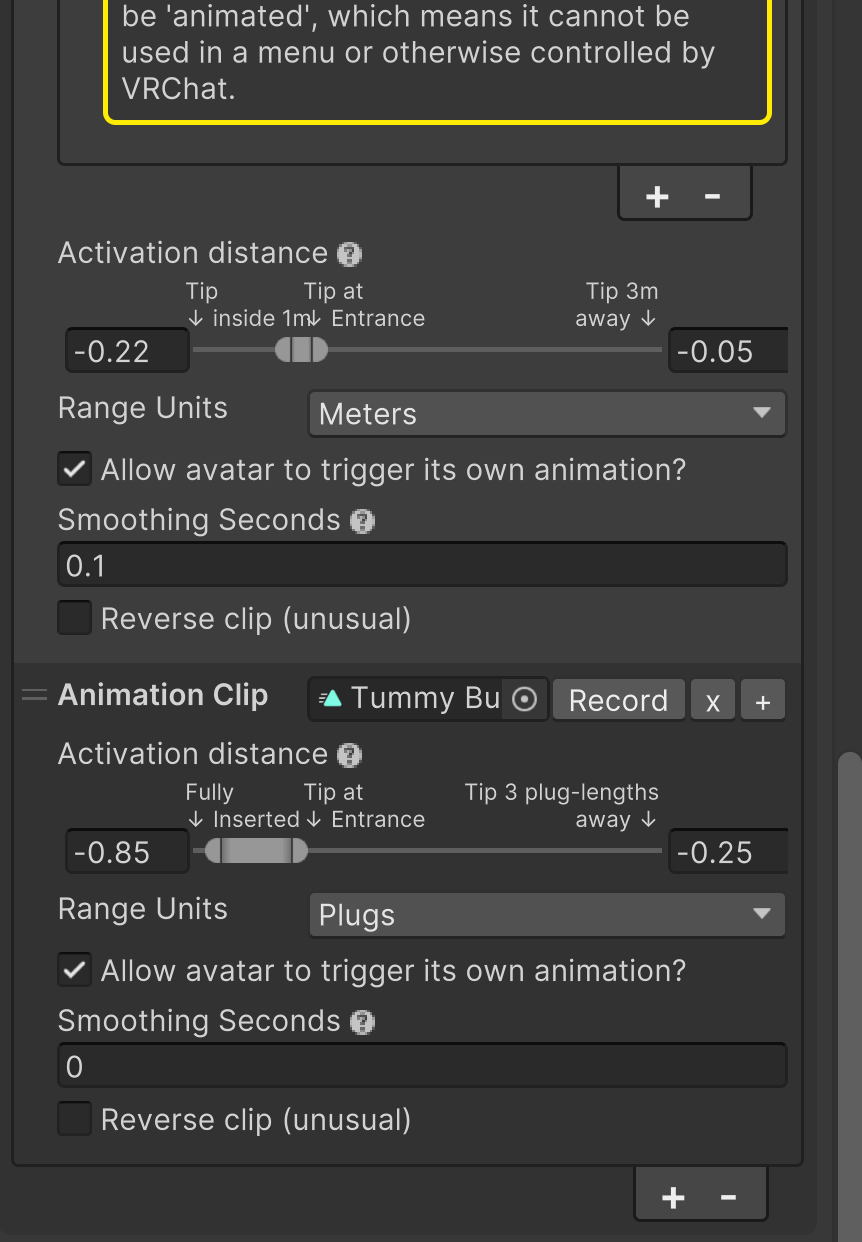Click the Plugs activation distance slider handle
Image resolution: width=862 pixels, height=1242 pixels.
[256, 851]
